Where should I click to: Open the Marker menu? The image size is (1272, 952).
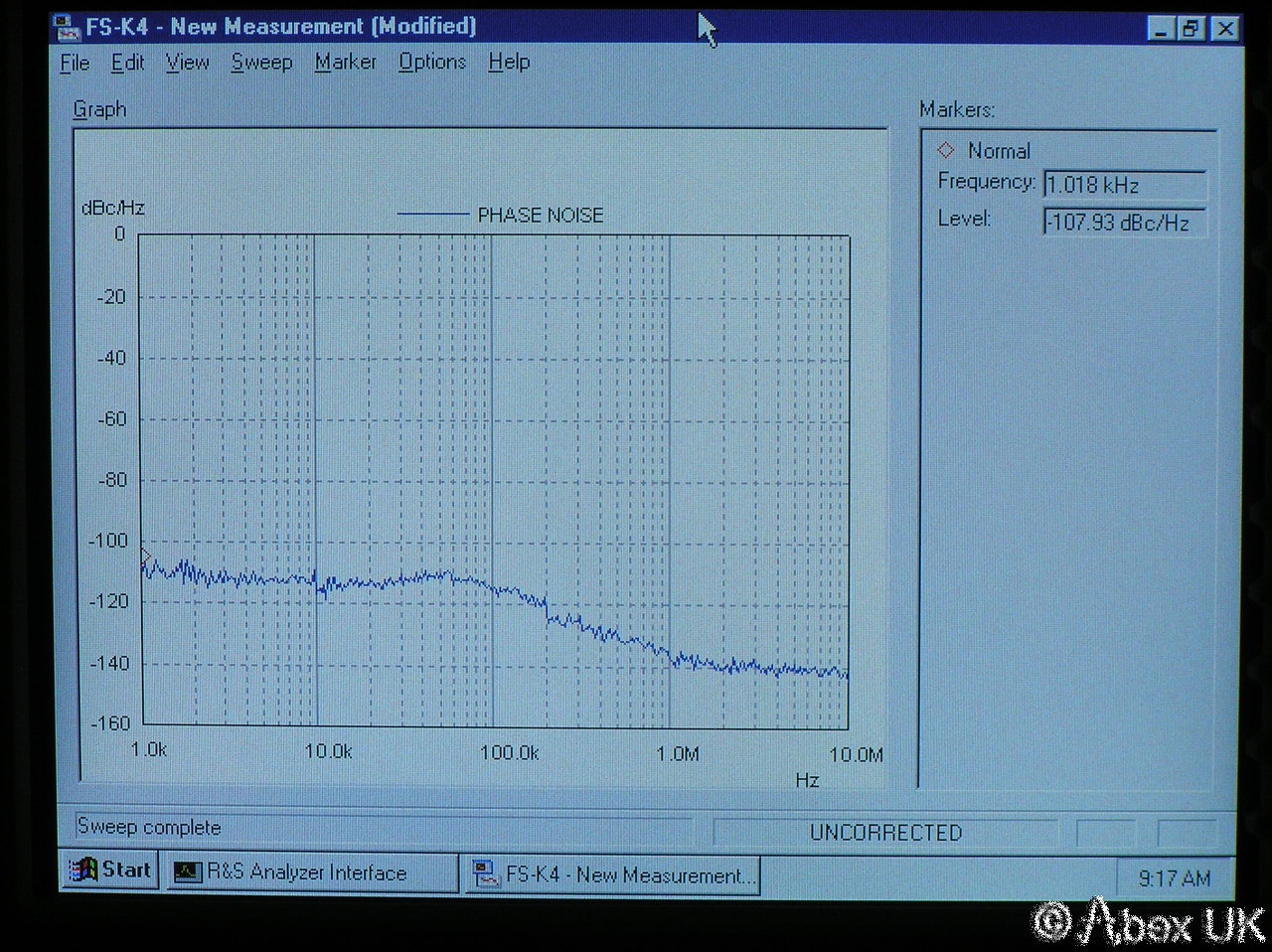click(x=345, y=63)
